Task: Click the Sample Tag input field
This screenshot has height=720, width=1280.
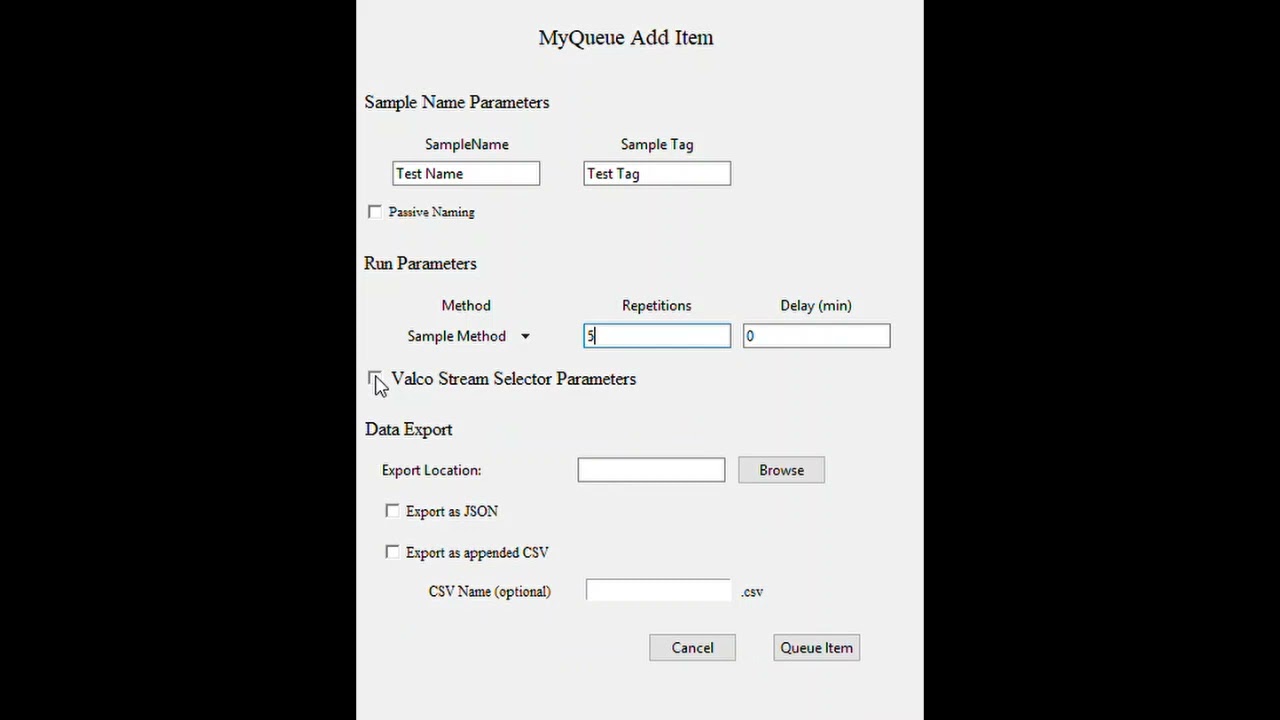Action: tap(657, 174)
